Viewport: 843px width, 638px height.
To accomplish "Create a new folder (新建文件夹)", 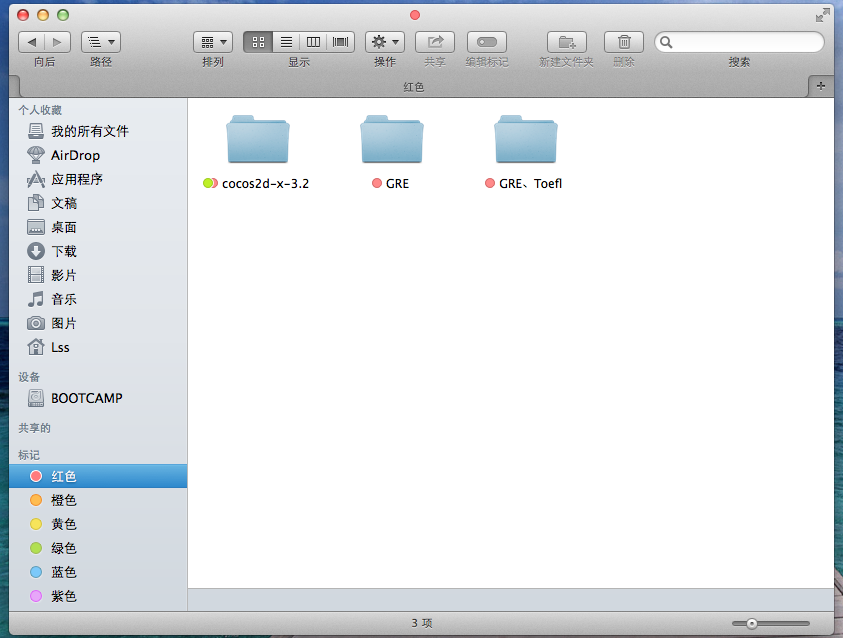I will click(x=567, y=42).
